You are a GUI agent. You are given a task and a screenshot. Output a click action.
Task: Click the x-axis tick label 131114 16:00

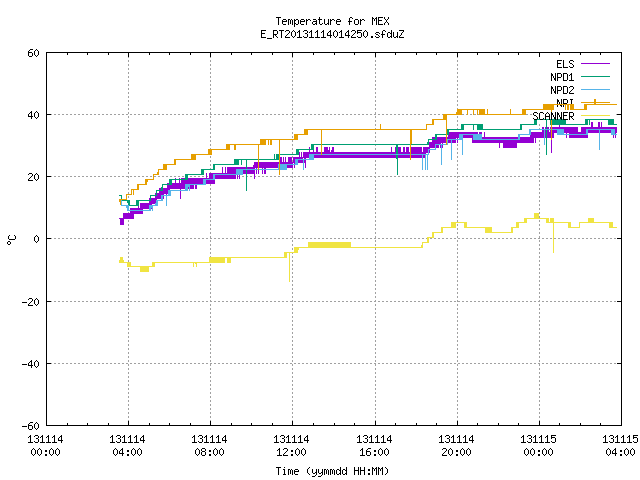click(x=374, y=446)
